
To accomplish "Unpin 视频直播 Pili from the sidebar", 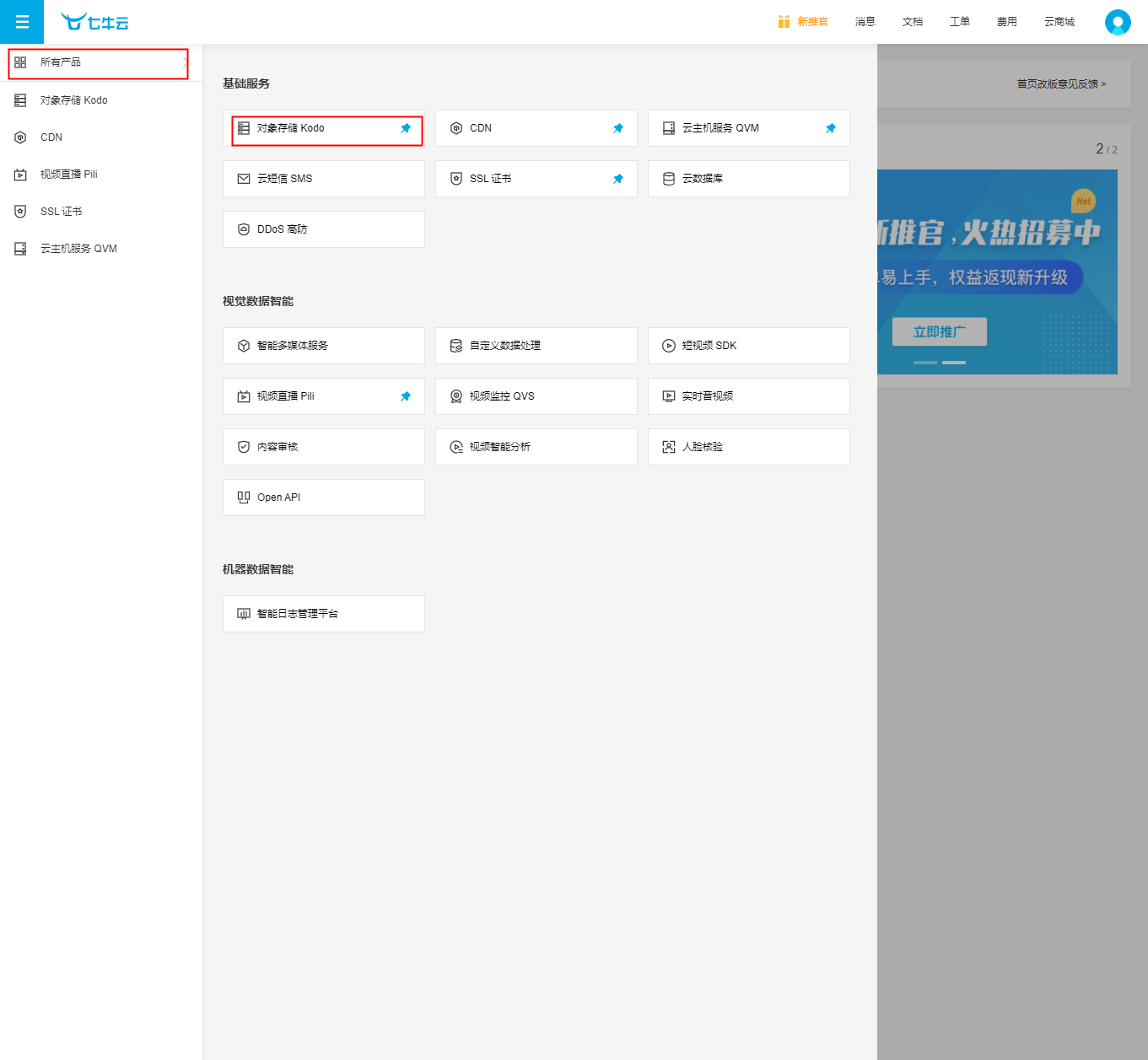I will (x=406, y=396).
